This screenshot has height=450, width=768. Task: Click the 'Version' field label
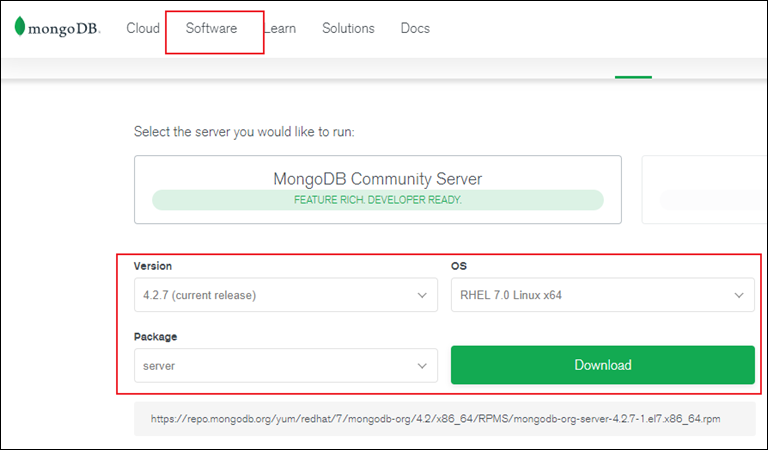click(x=153, y=266)
